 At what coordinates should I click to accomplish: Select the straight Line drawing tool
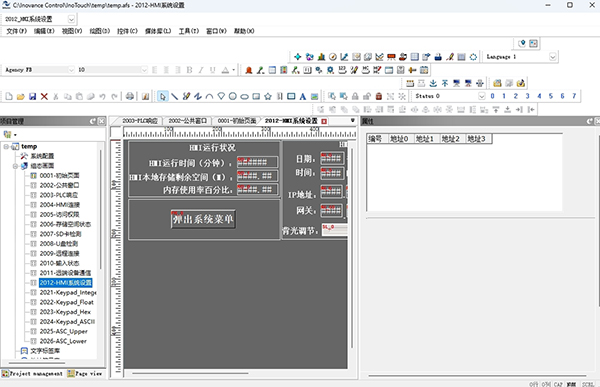174,96
